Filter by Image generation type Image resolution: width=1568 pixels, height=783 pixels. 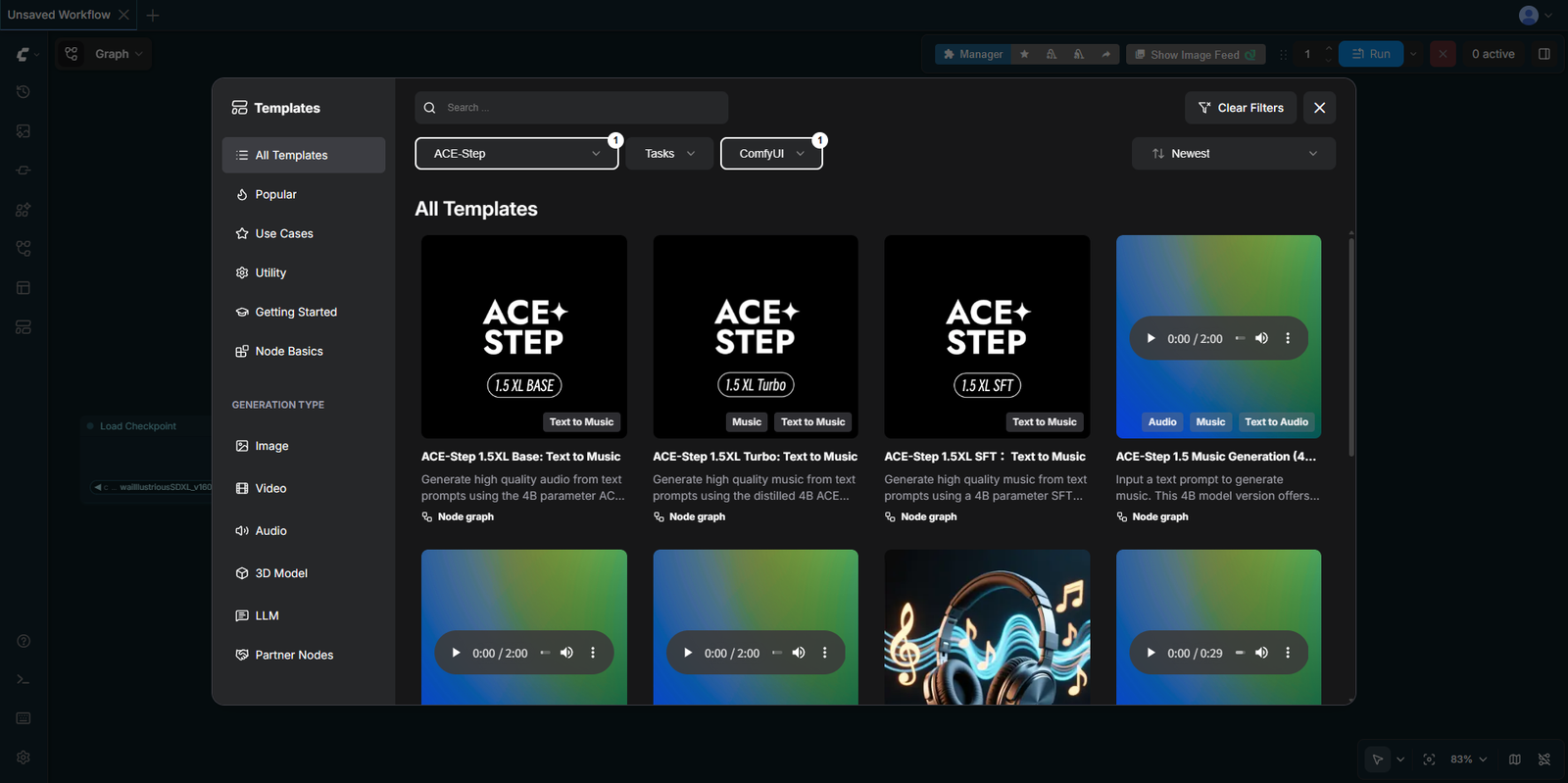pyautogui.click(x=304, y=446)
